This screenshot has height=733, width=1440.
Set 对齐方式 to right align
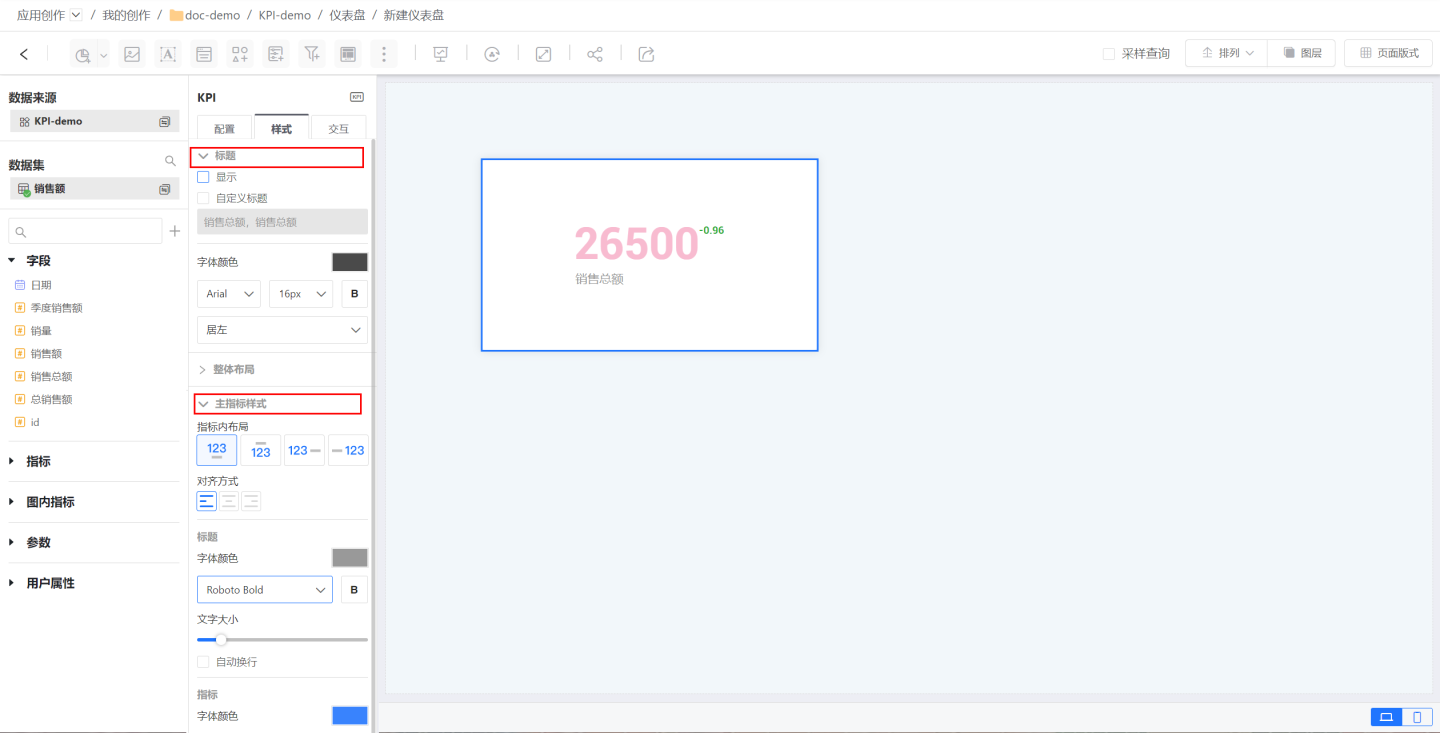(251, 501)
